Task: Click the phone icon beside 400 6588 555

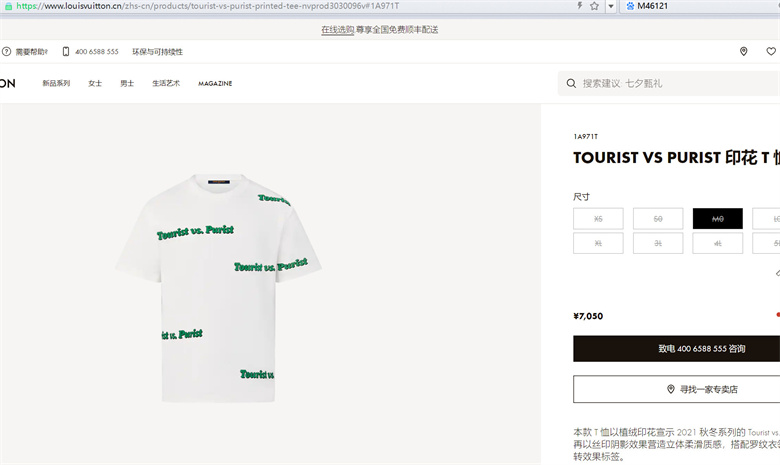Action: click(x=66, y=51)
